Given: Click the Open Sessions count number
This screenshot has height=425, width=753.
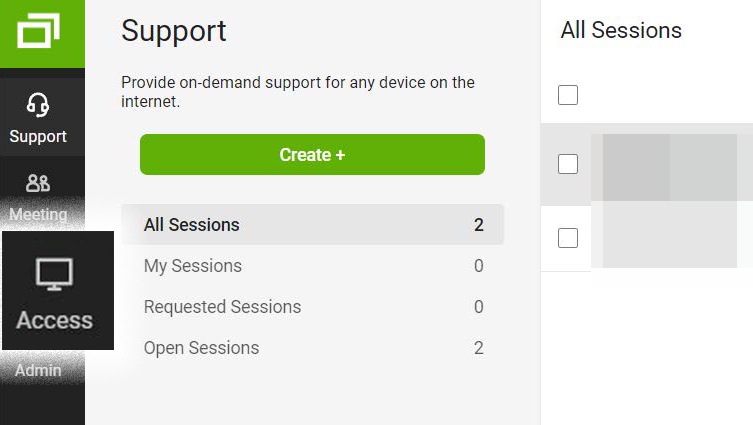Looking at the screenshot, I should point(479,348).
